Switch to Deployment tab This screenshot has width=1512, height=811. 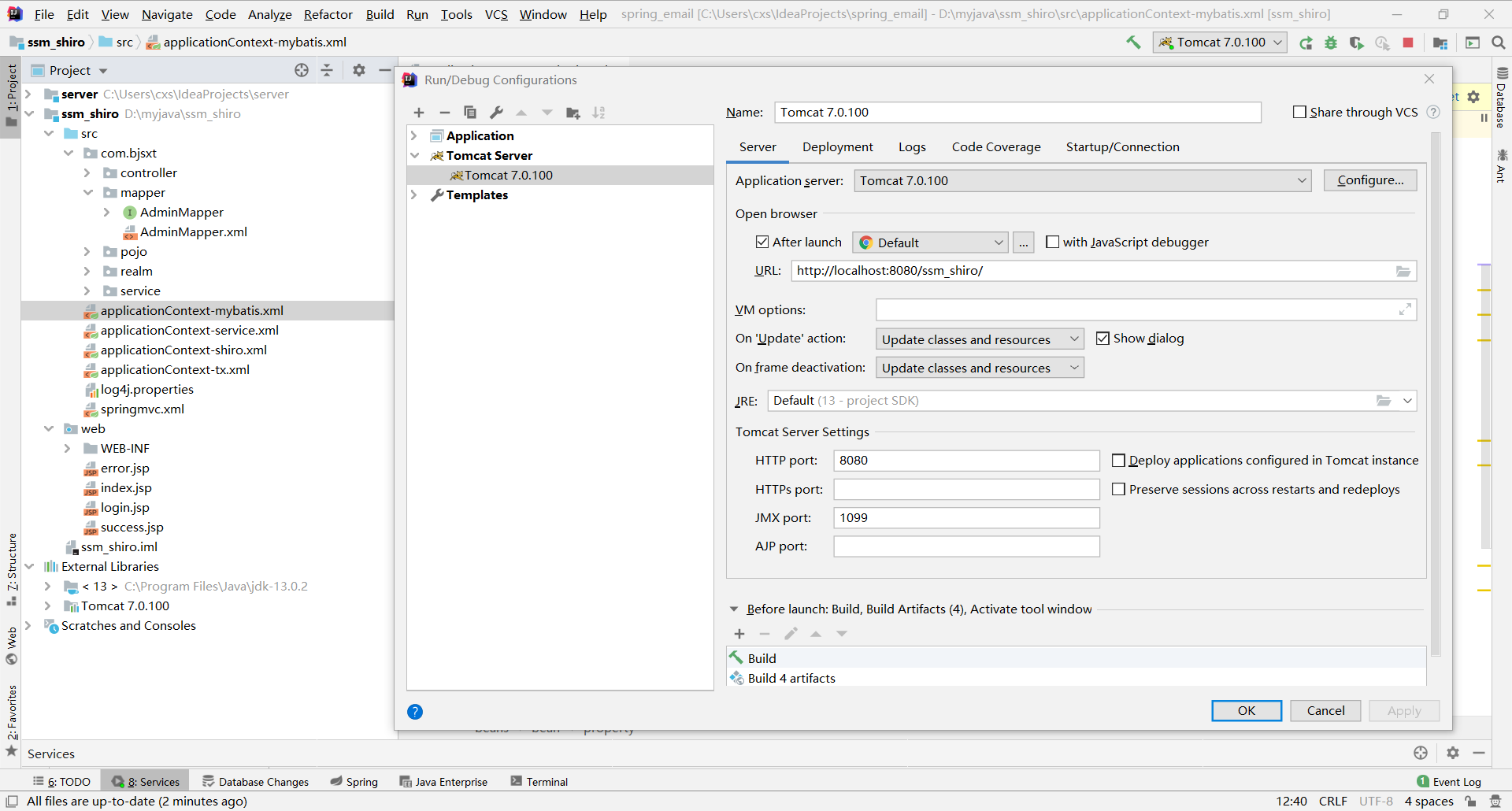[x=838, y=147]
